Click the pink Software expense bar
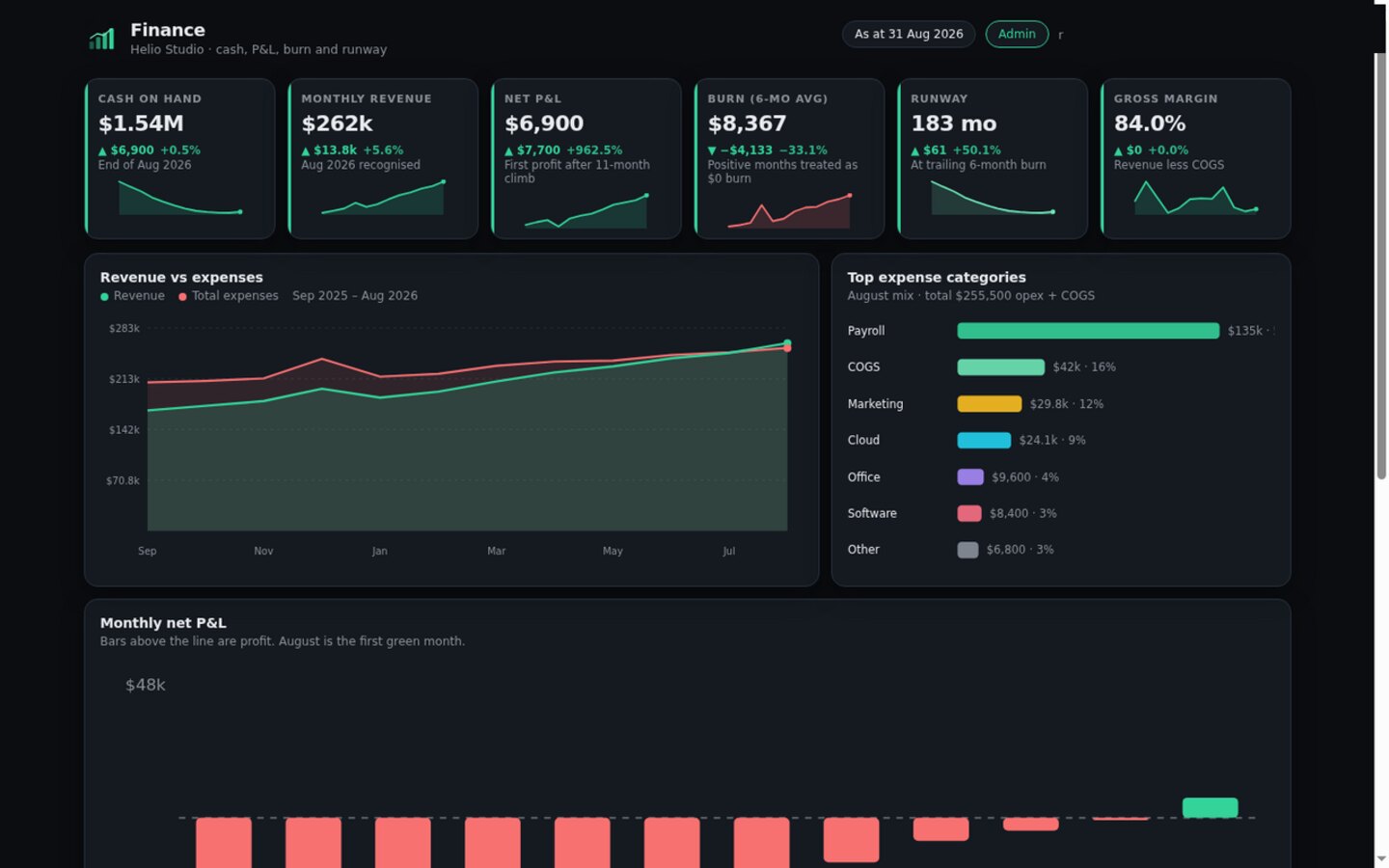Screen dimensions: 1389x868 [969, 514]
